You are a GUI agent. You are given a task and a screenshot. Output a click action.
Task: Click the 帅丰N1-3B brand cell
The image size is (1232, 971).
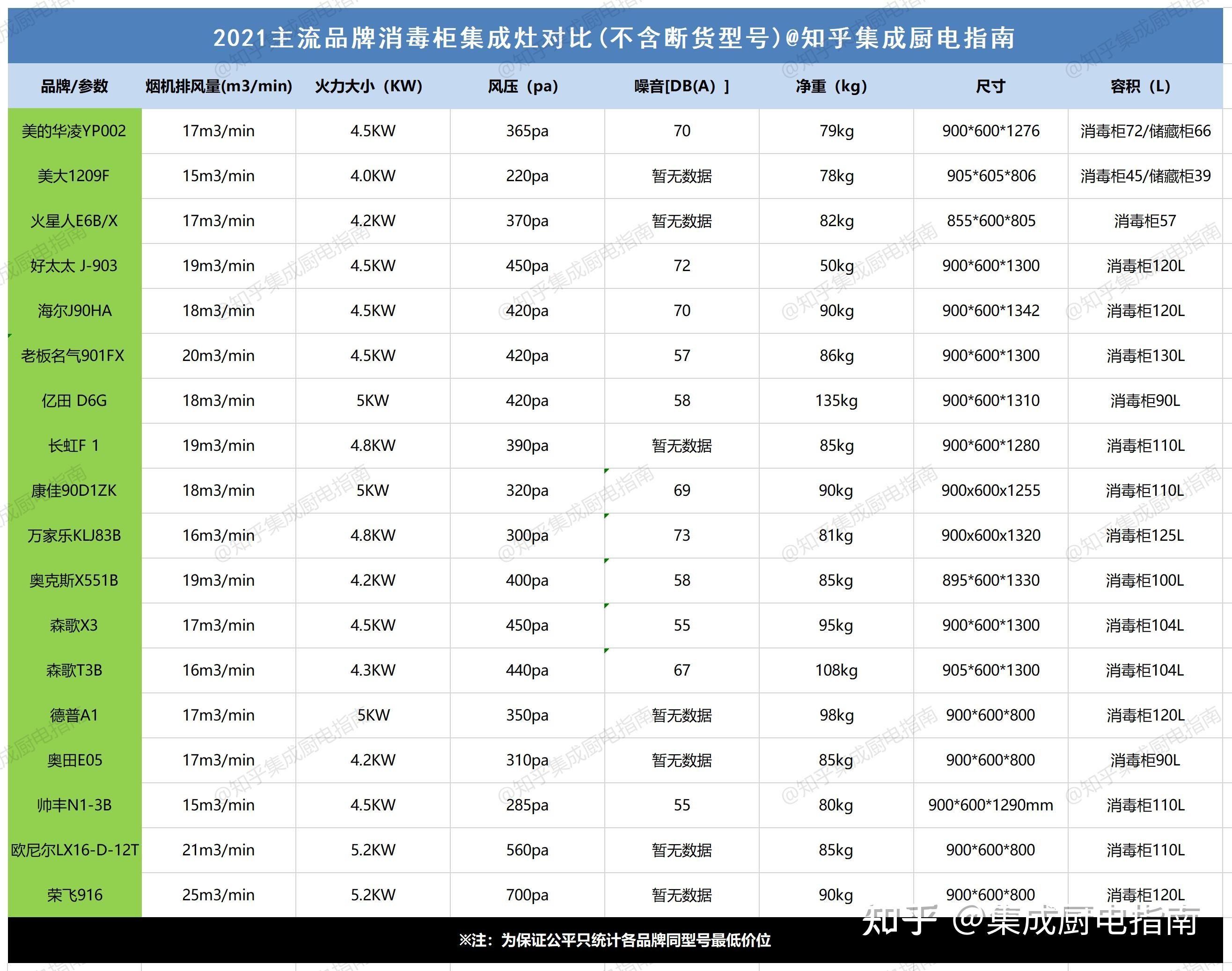[74, 804]
